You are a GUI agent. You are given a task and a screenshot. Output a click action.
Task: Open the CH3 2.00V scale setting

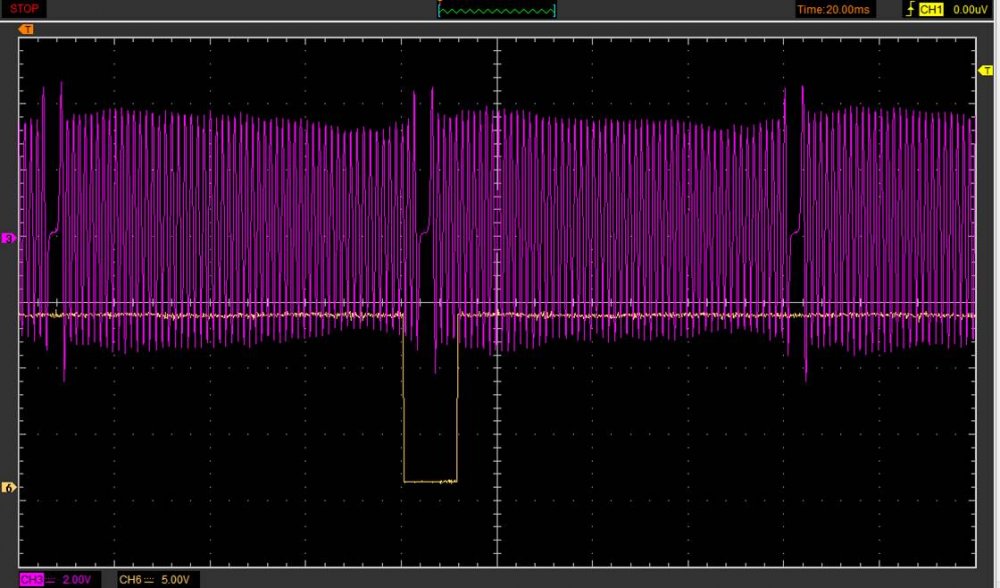(x=77, y=580)
